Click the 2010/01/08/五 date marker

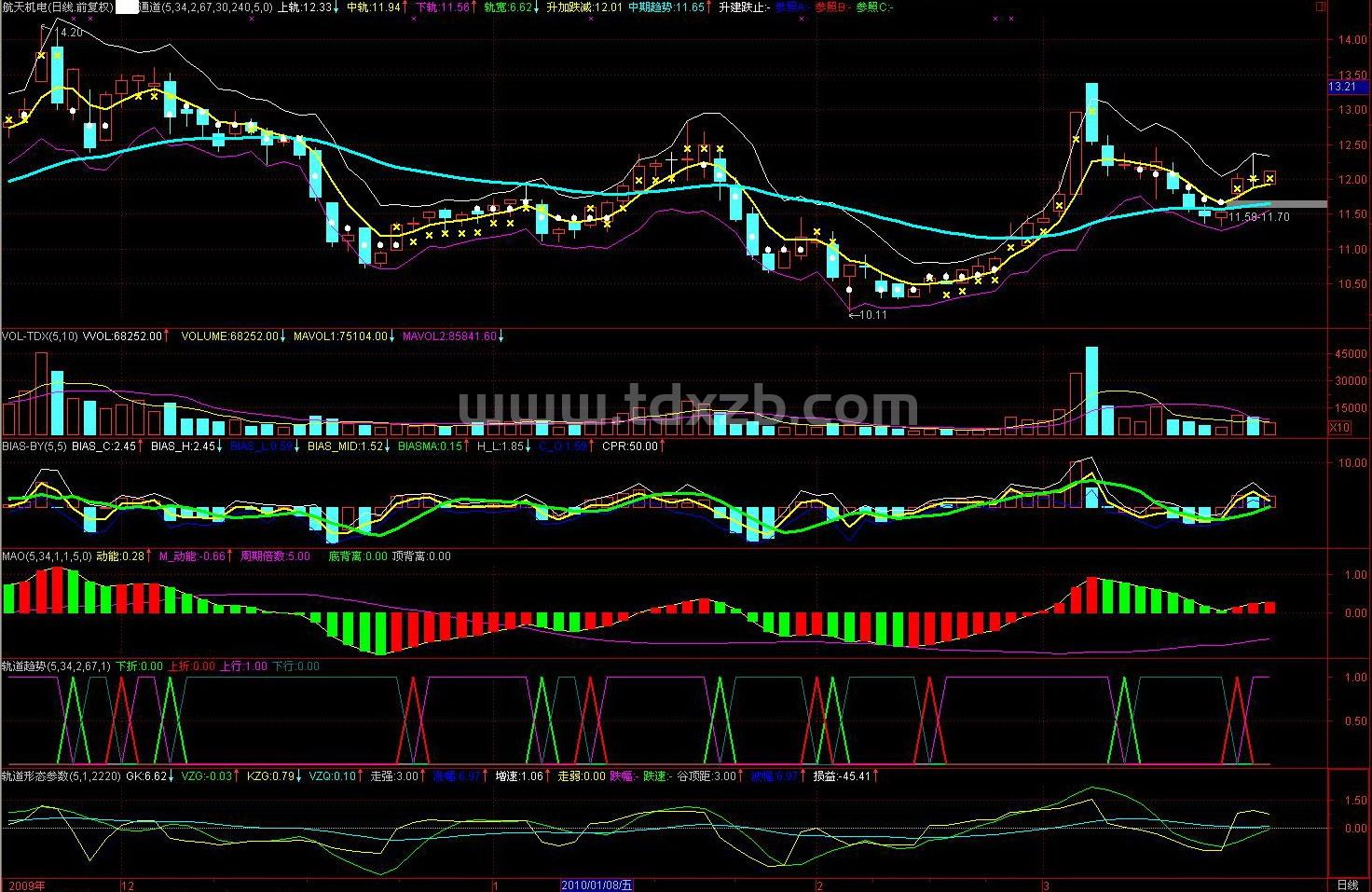[x=597, y=885]
